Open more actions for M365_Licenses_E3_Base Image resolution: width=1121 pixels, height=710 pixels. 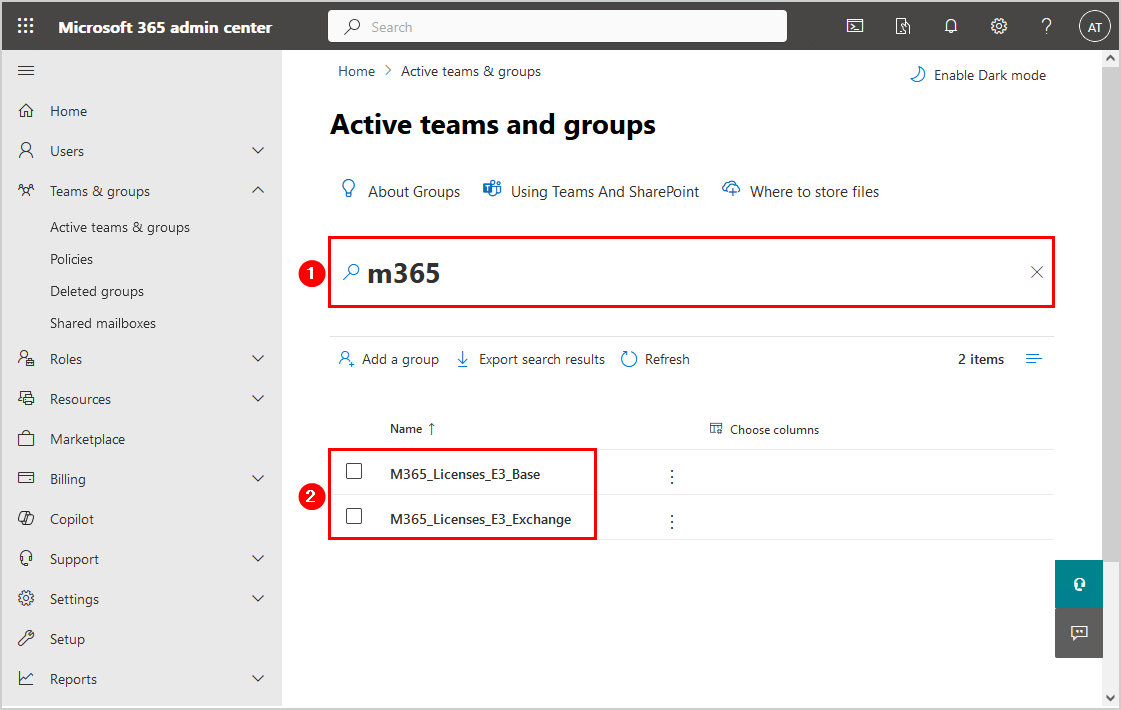point(671,477)
